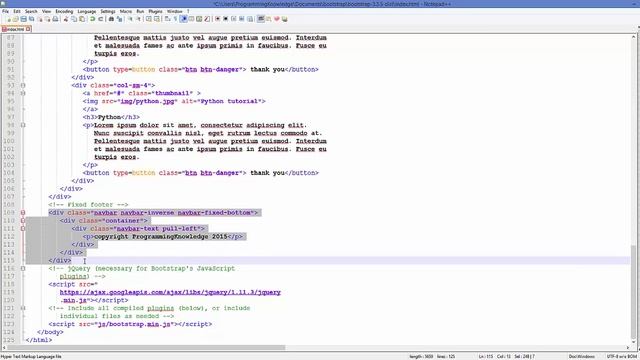Collapse the navbar div at line 109
This screenshot has width=640, height=360.
tap(23, 213)
